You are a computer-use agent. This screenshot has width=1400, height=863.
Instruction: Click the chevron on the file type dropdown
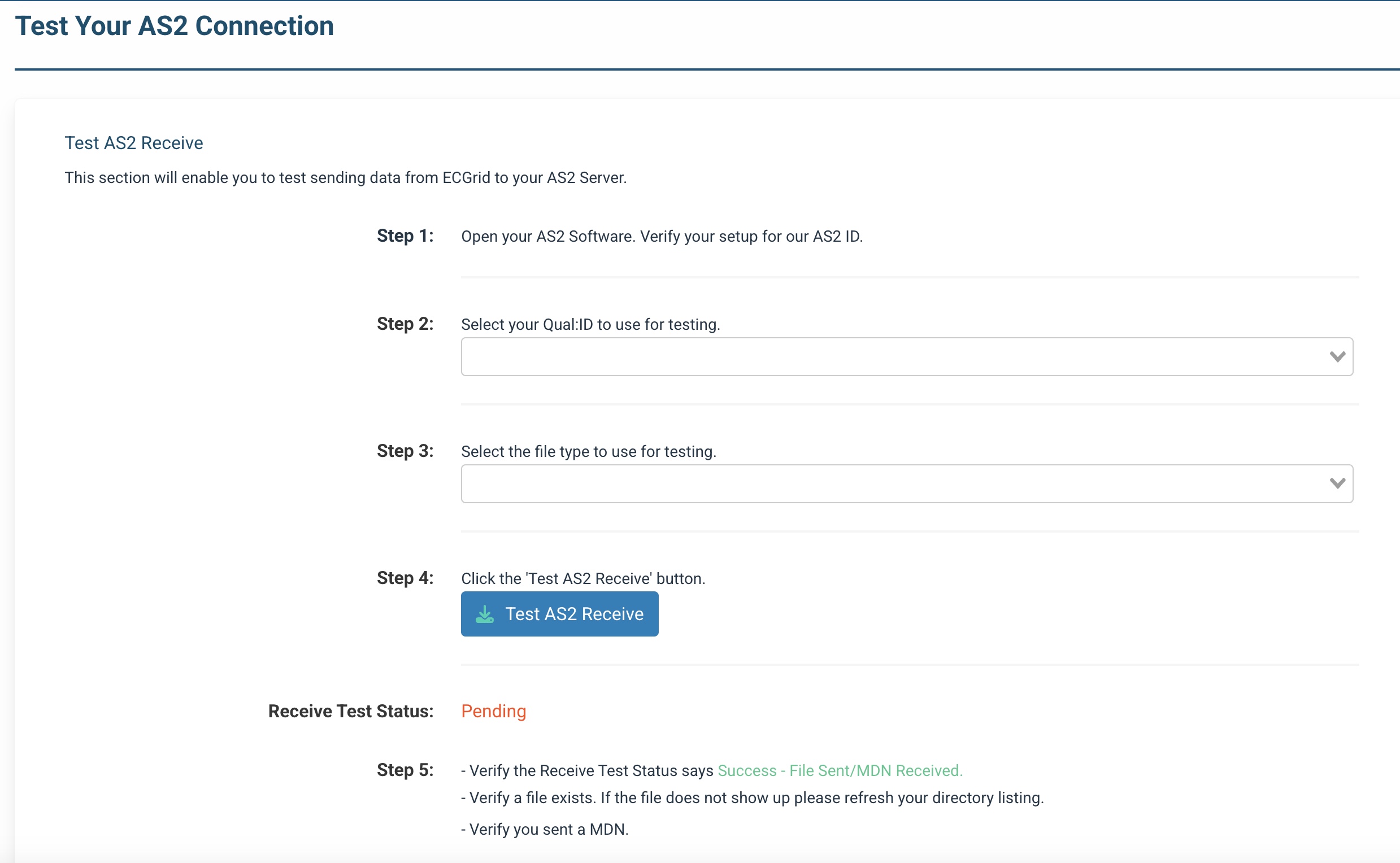[x=1338, y=483]
